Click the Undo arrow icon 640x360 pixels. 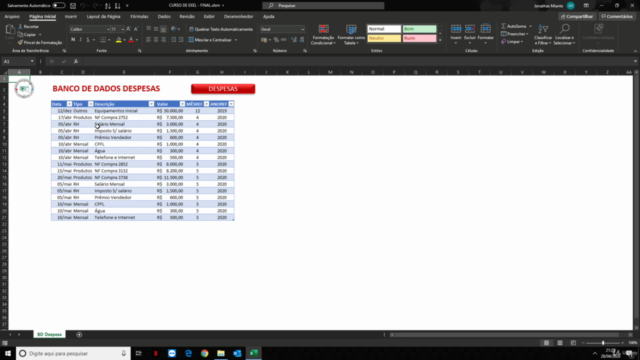[x=83, y=6]
